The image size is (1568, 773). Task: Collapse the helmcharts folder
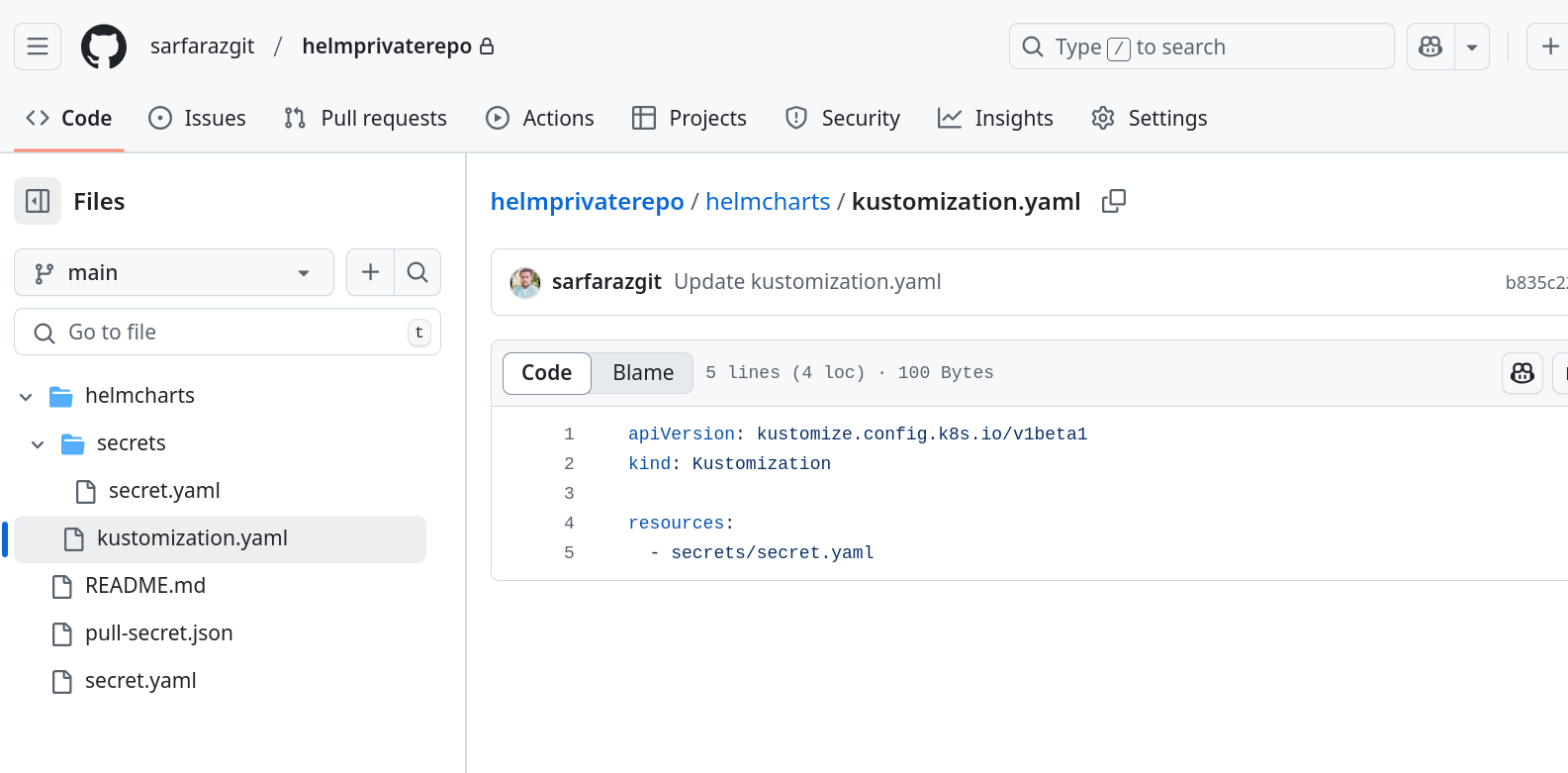point(26,396)
